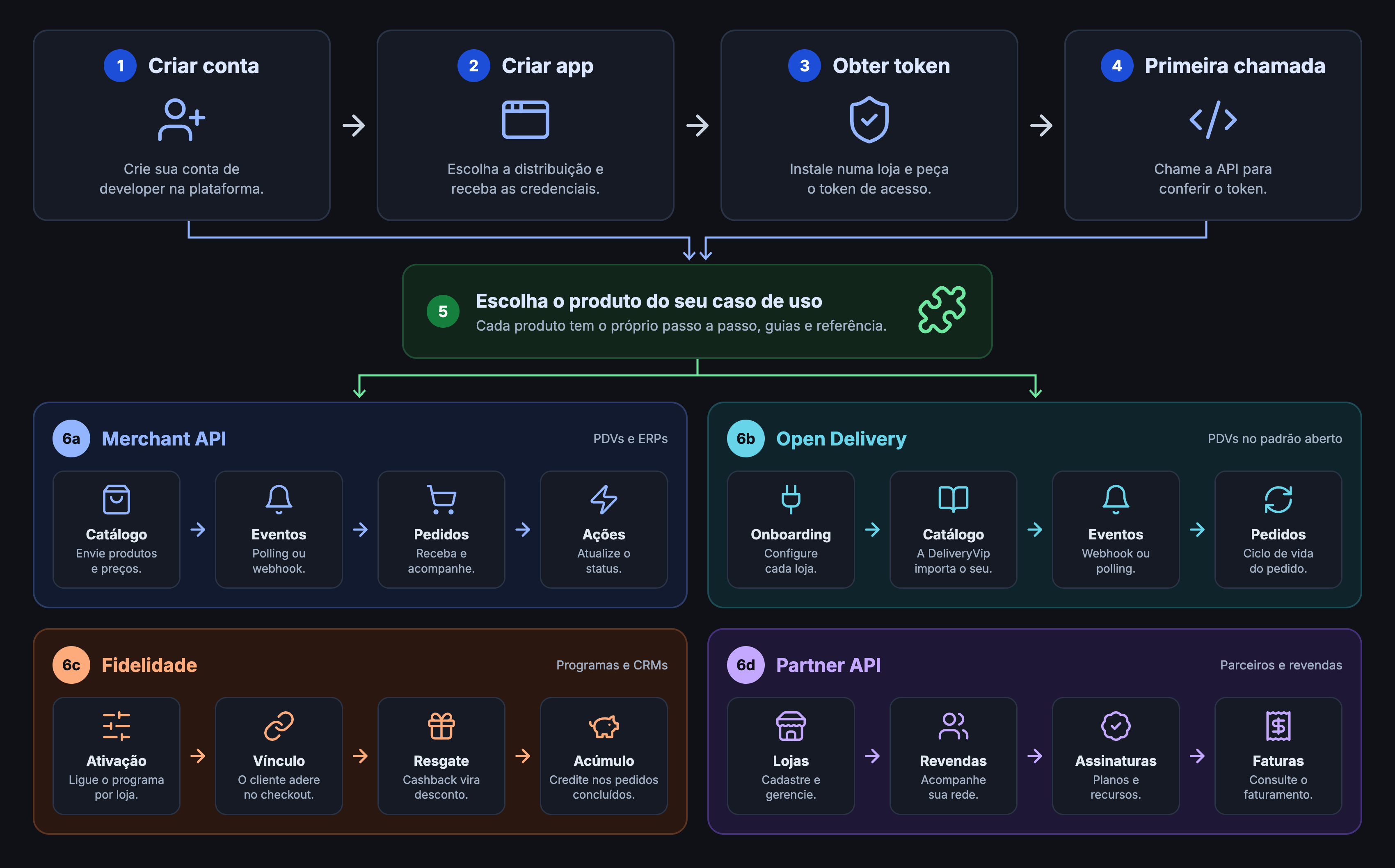Image resolution: width=1395 pixels, height=868 pixels.
Task: Click 'A DeliveryVip importa o seu.' text
Action: click(954, 561)
